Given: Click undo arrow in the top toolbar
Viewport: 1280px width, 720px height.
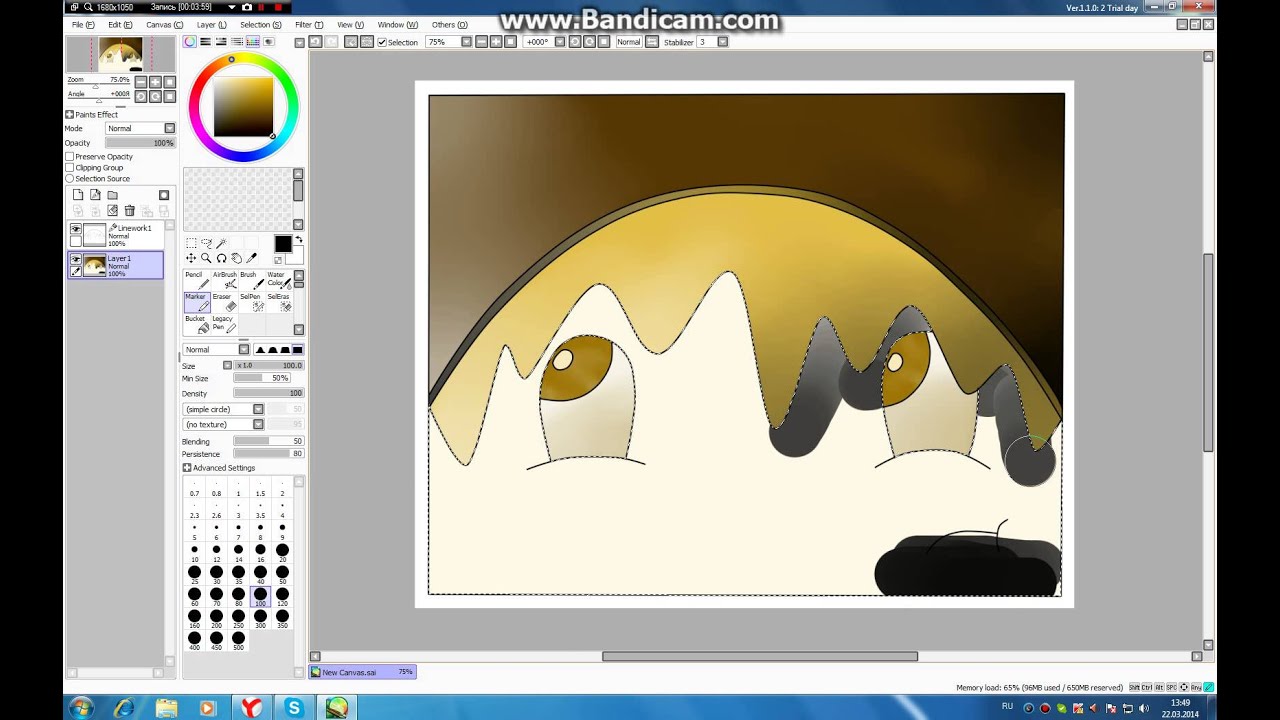Looking at the screenshot, I should click(315, 42).
